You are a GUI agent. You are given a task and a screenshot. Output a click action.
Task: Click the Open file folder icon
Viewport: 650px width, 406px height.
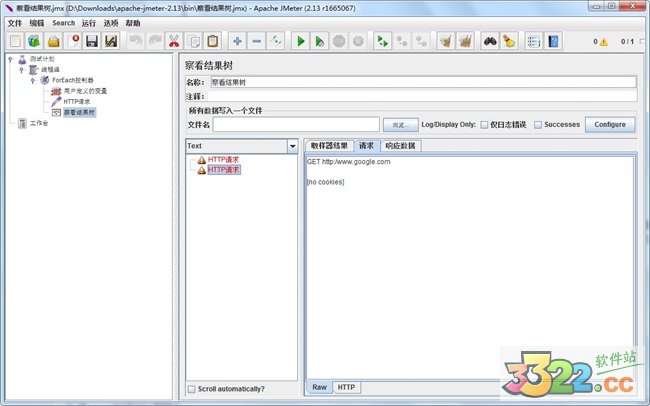pyautogui.click(x=53, y=41)
